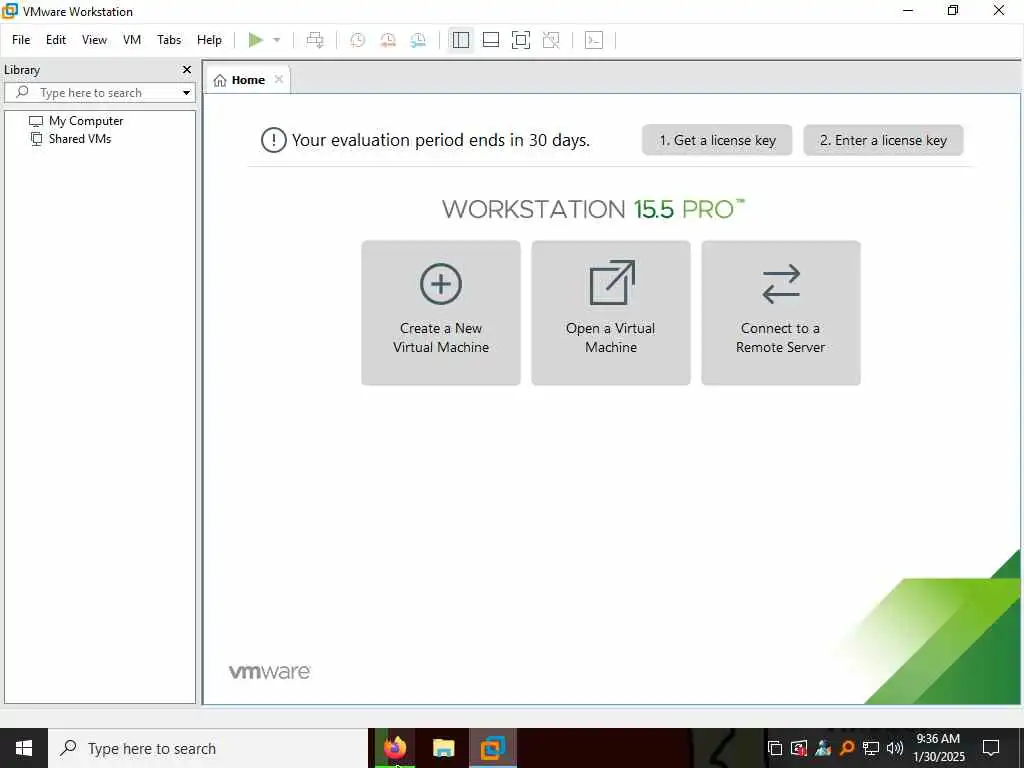Click Create a New Virtual Machine tile
Image resolution: width=1024 pixels, height=768 pixels.
point(441,313)
